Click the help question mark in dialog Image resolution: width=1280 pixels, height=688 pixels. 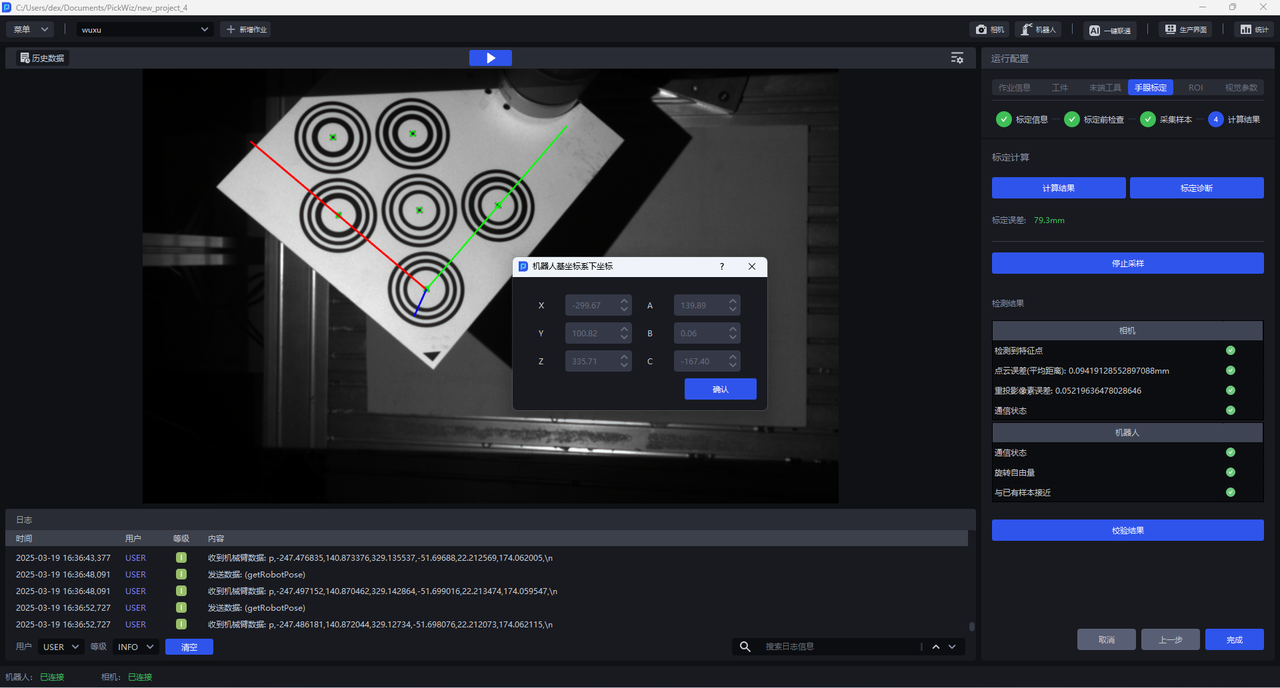[x=722, y=267]
